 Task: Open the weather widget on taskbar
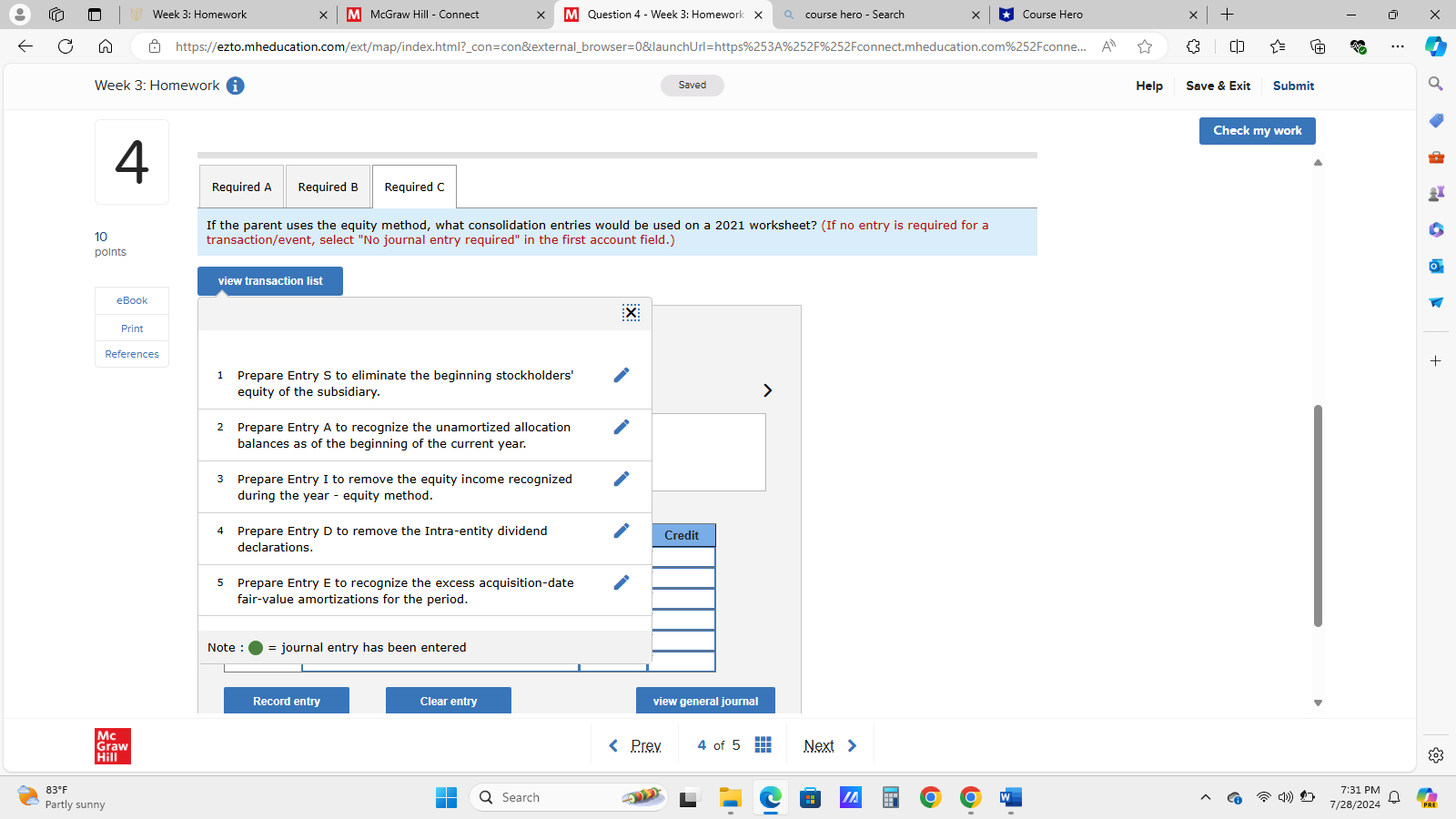[62, 798]
